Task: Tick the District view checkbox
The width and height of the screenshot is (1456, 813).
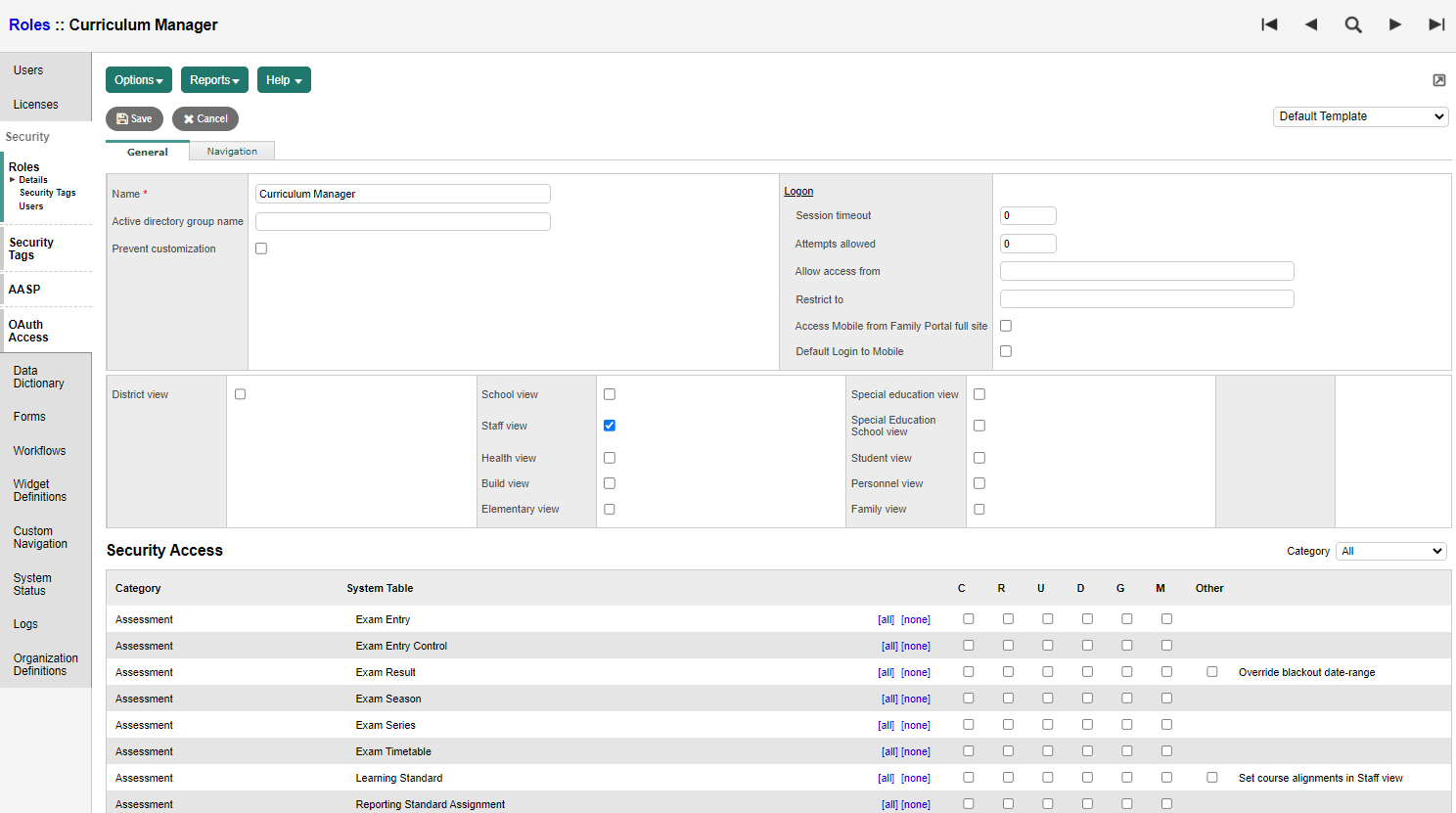Action: coord(241,394)
